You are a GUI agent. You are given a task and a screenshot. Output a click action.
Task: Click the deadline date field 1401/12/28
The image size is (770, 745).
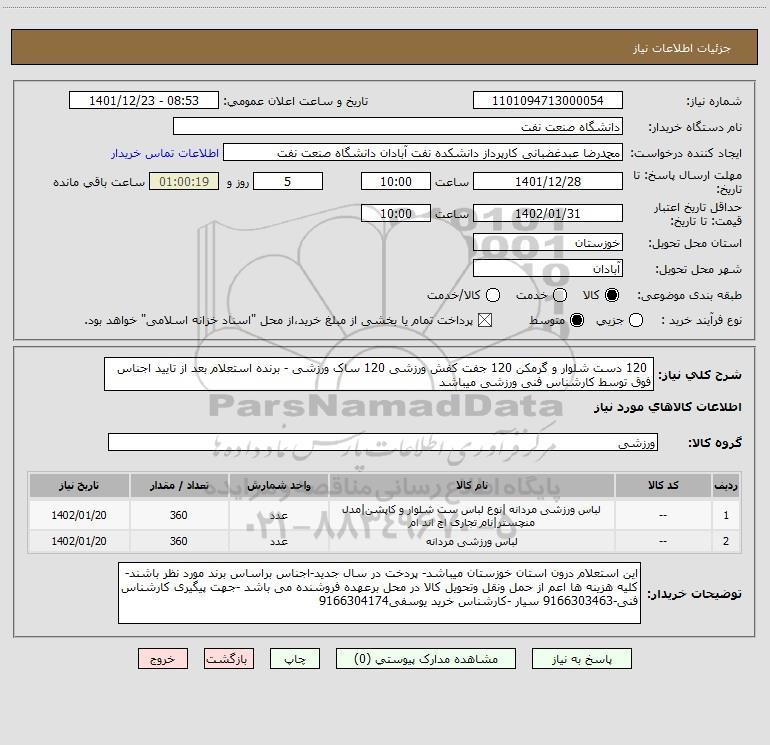pos(548,181)
